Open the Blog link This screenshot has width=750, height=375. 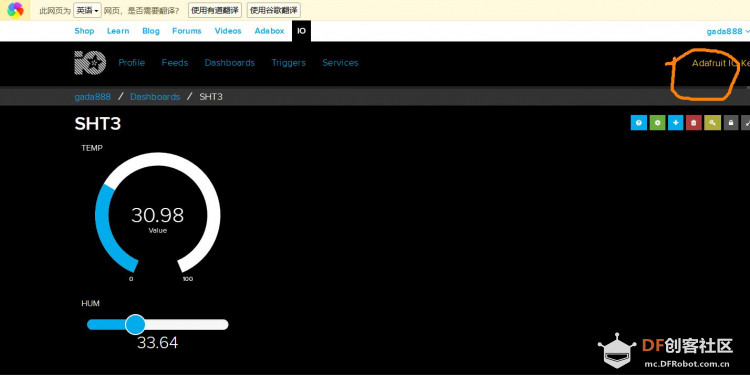pyautogui.click(x=151, y=31)
